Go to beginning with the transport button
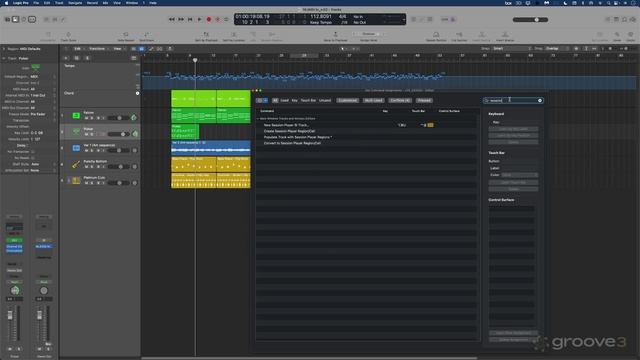640x360 pixels. 190,19
